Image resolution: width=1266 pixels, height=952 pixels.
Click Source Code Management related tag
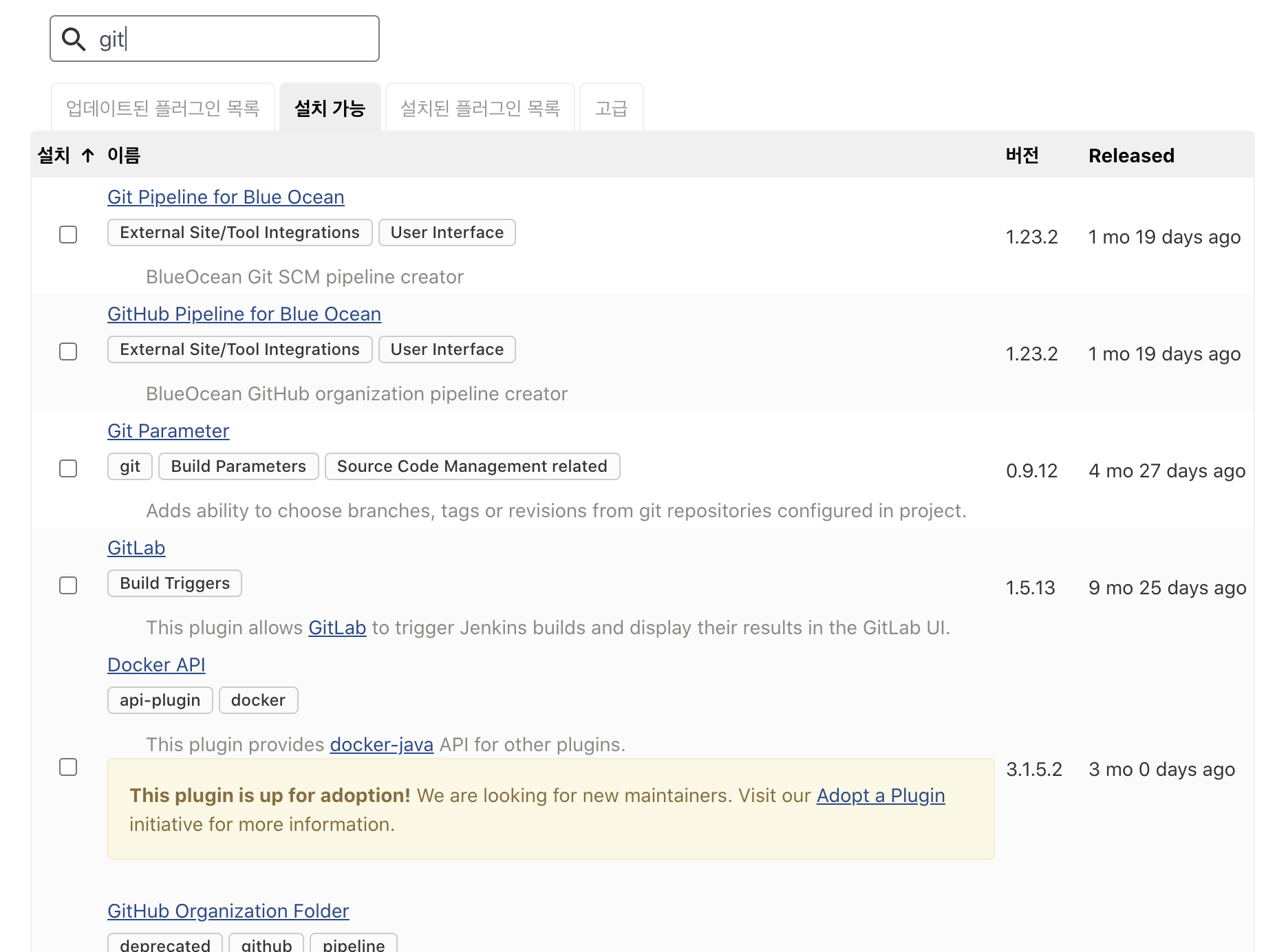(x=473, y=466)
